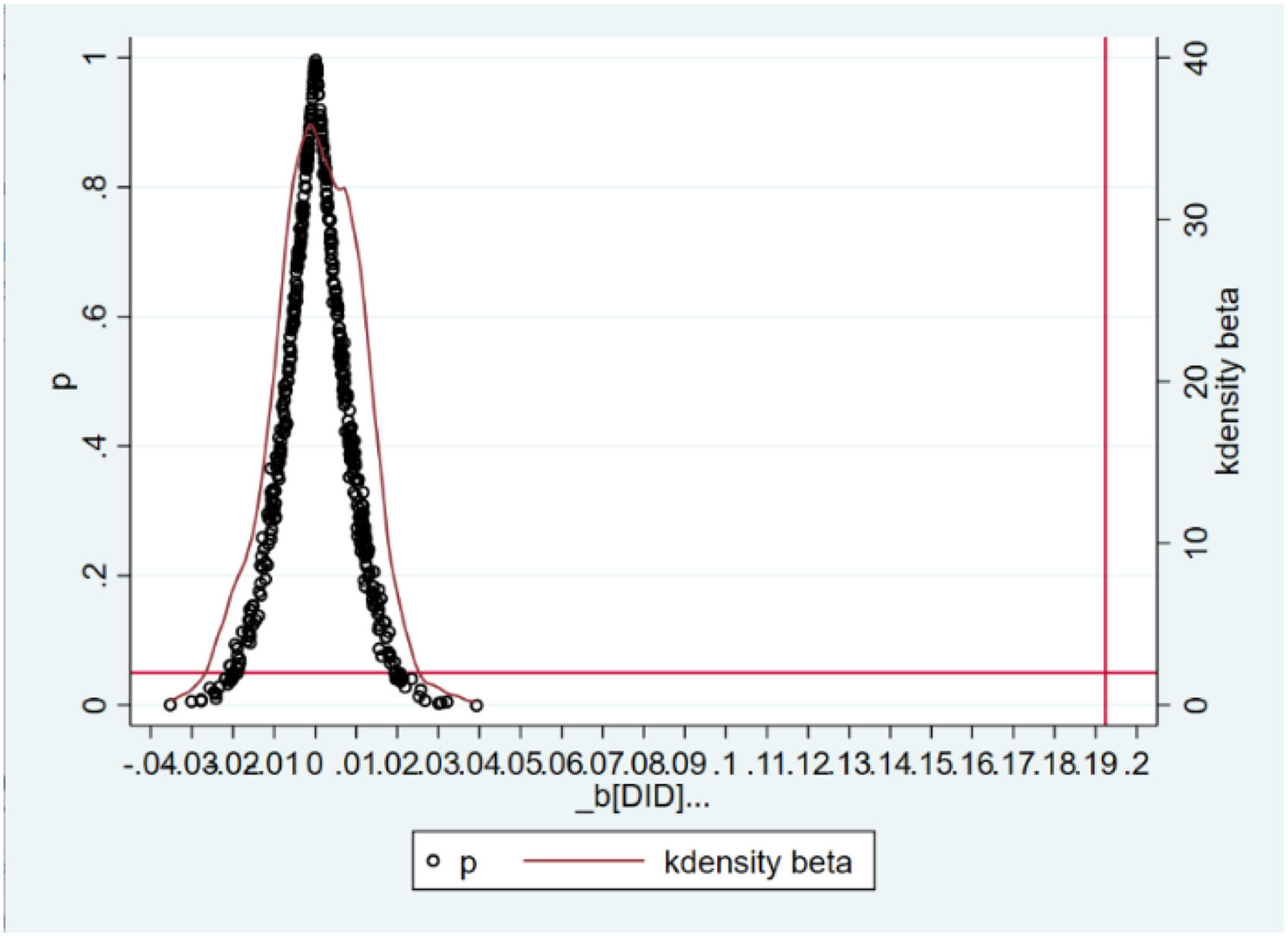
Task: Click the leftmost scatter point of the distribution
Action: pyautogui.click(x=170, y=704)
